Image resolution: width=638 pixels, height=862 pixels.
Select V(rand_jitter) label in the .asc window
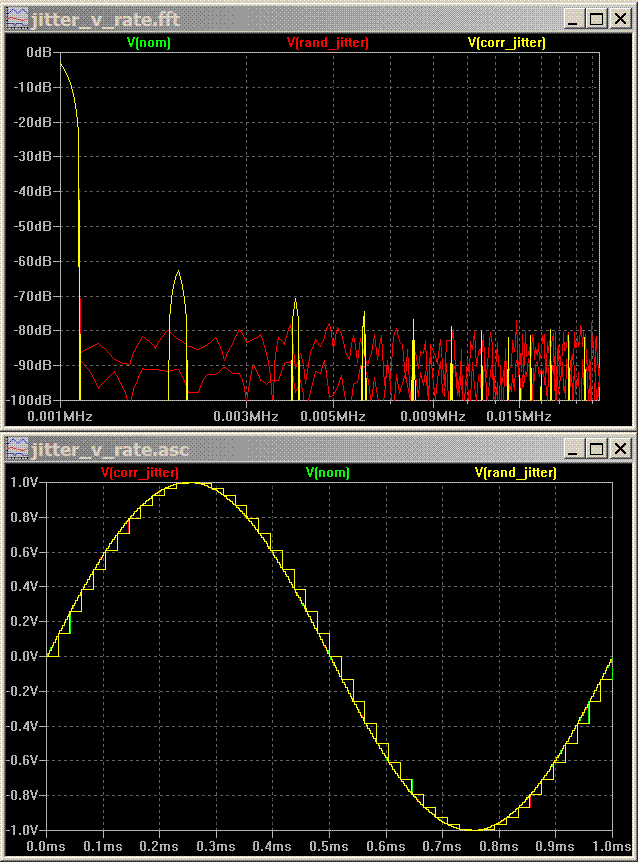point(515,473)
